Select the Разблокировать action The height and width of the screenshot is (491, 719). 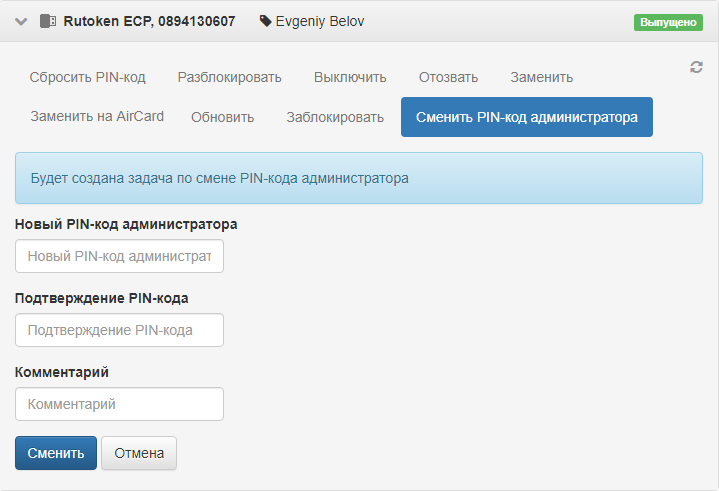pyautogui.click(x=229, y=77)
